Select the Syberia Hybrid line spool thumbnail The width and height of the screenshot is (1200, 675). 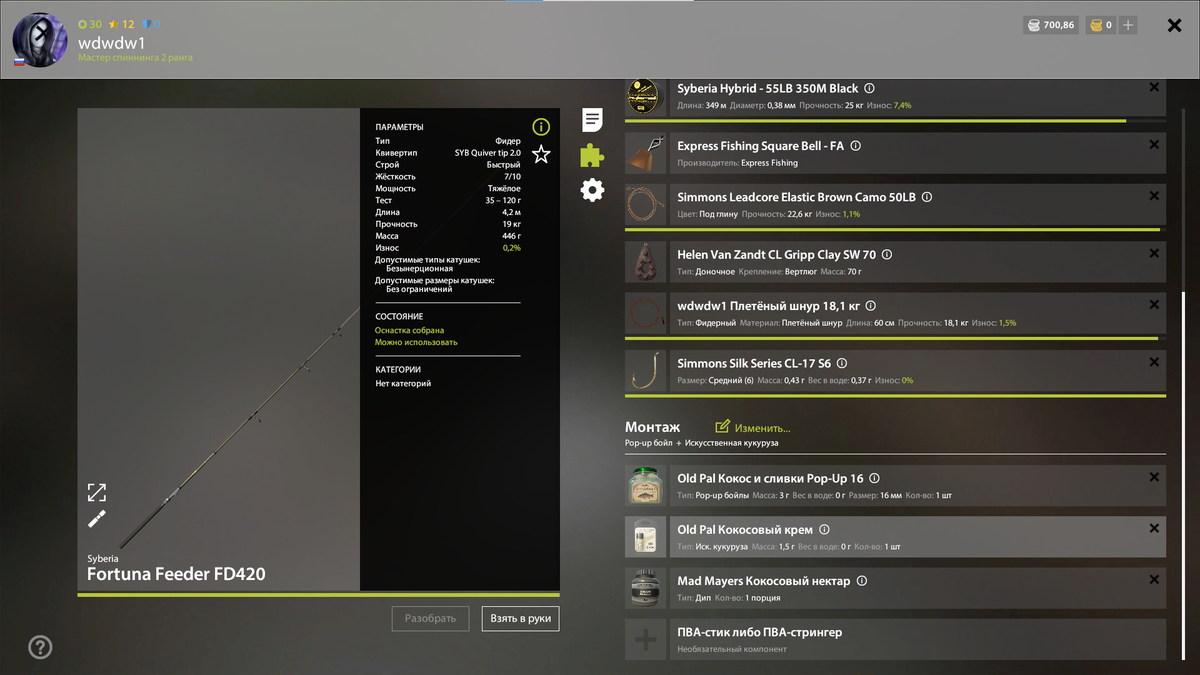click(646, 96)
